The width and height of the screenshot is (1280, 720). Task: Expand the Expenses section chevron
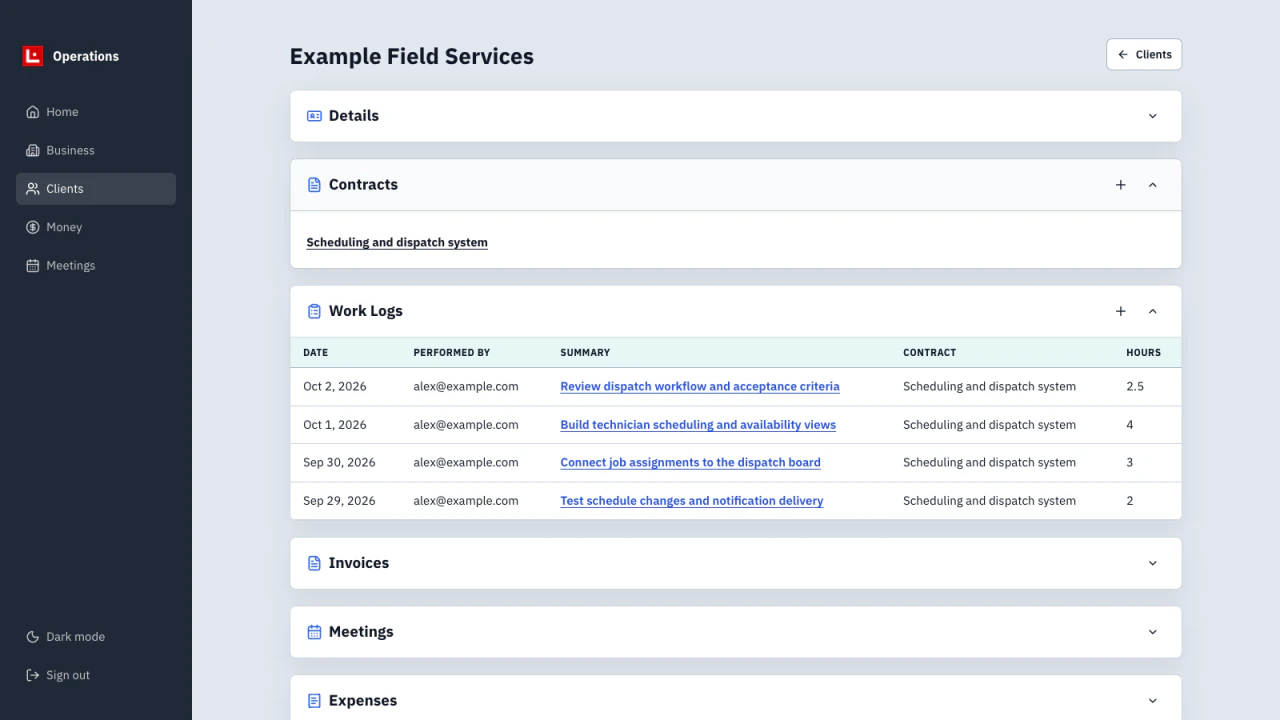pos(1152,701)
